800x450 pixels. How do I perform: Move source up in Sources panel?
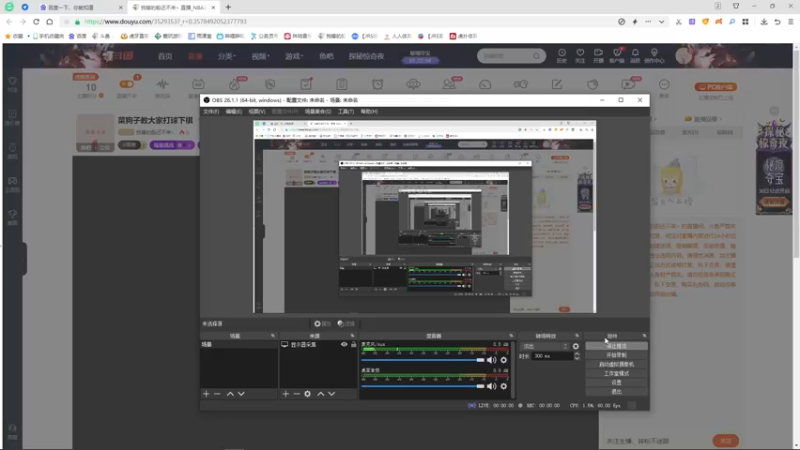point(320,394)
